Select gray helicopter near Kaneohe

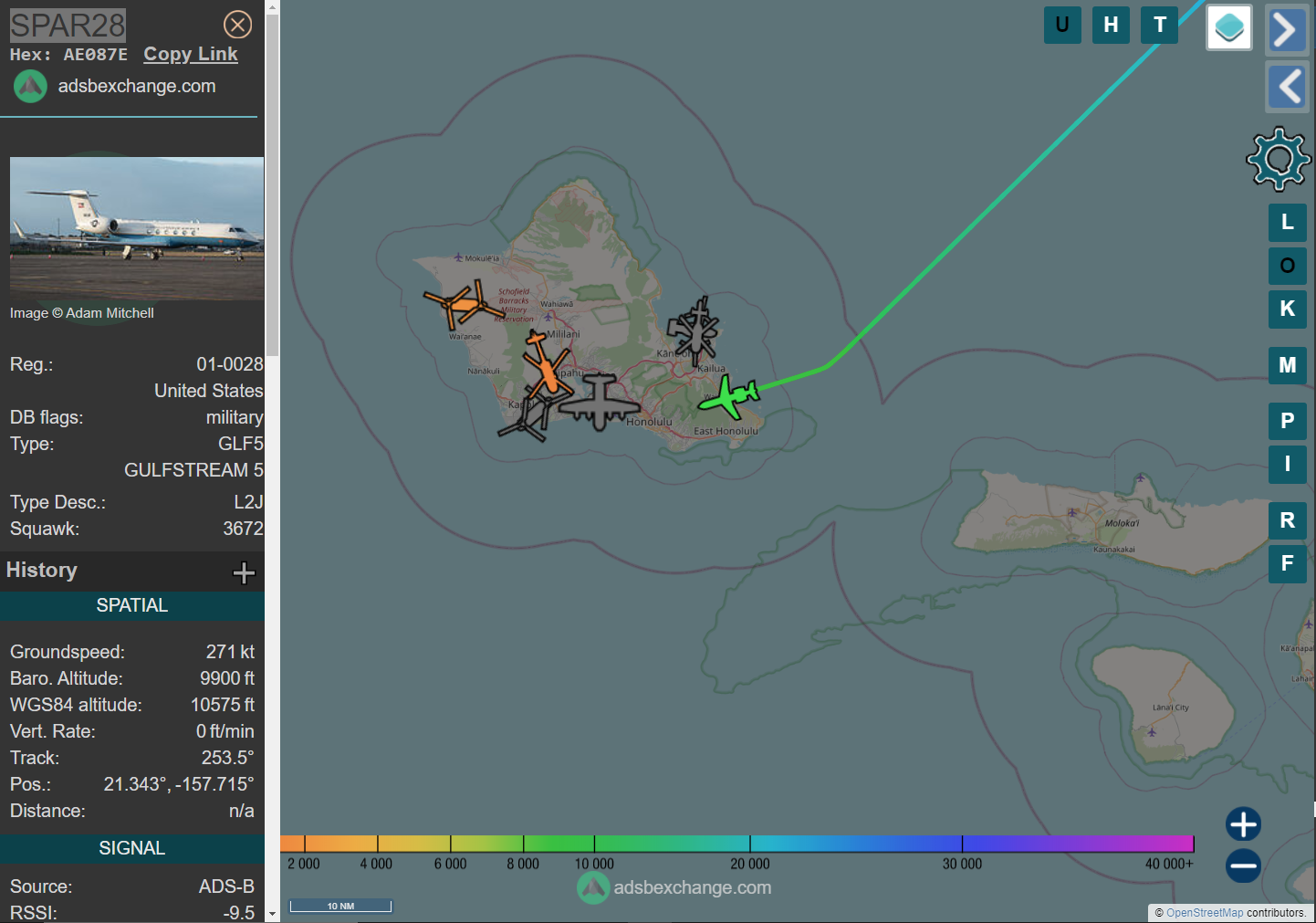click(695, 330)
